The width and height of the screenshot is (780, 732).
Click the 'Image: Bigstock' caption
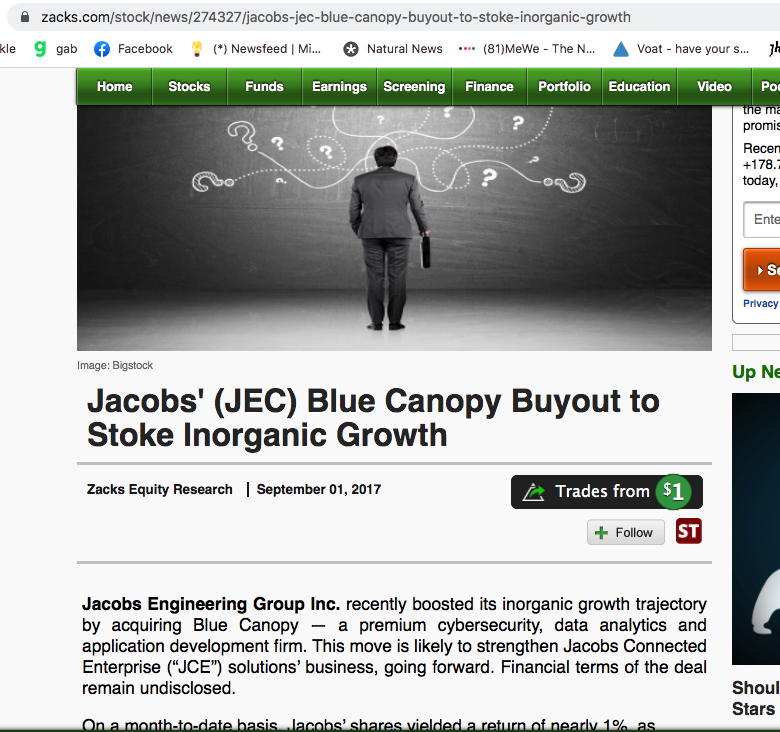tap(115, 366)
